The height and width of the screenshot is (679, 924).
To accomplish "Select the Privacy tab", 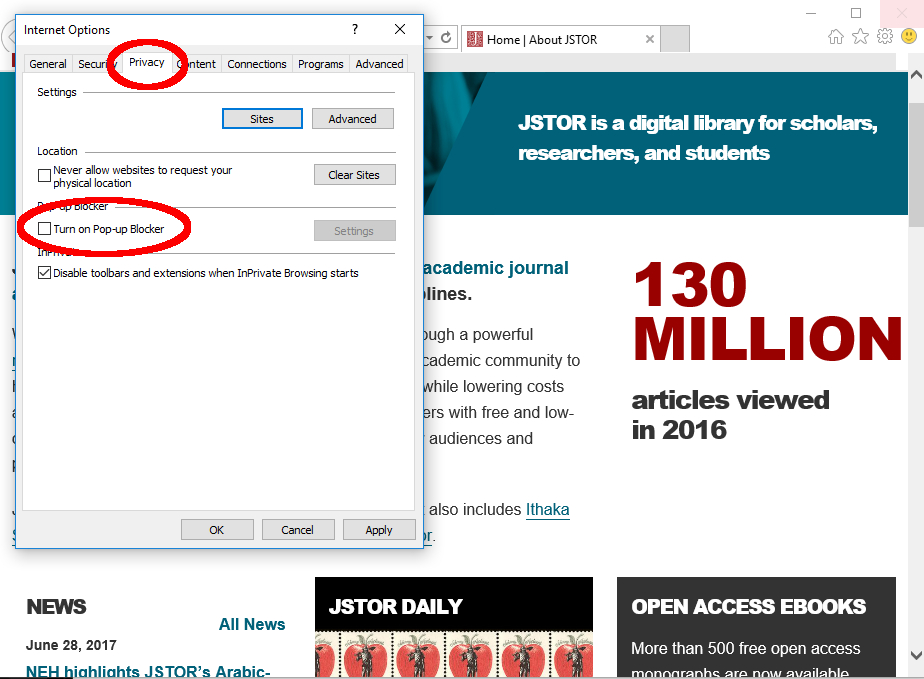I will (x=147, y=62).
